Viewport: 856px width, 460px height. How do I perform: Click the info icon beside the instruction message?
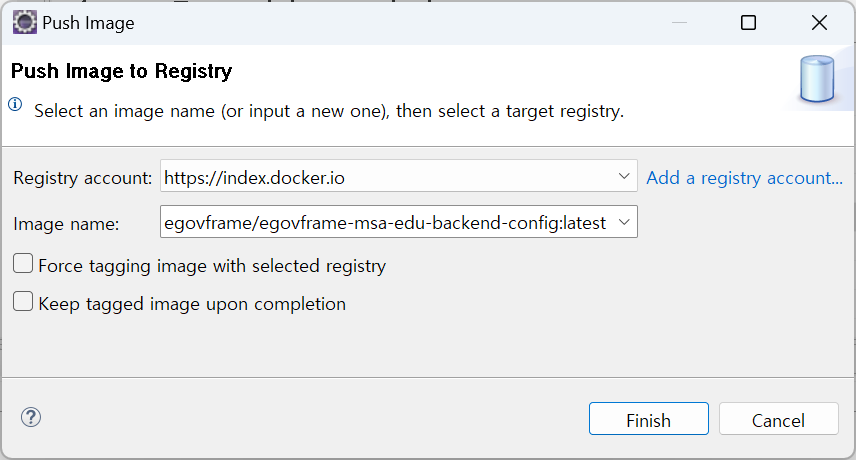click(x=15, y=103)
